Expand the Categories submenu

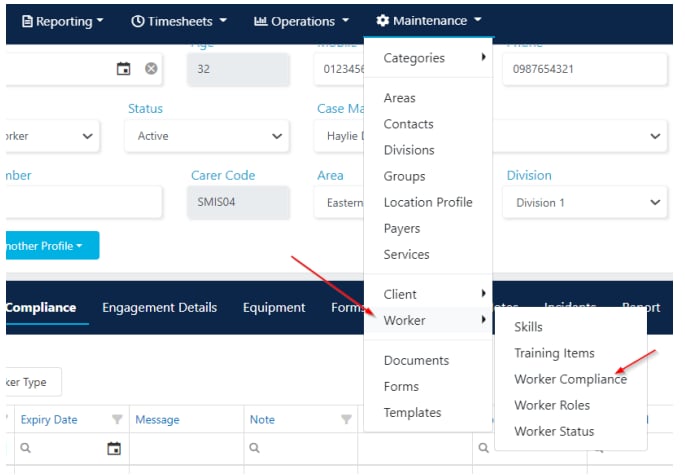pyautogui.click(x=428, y=58)
